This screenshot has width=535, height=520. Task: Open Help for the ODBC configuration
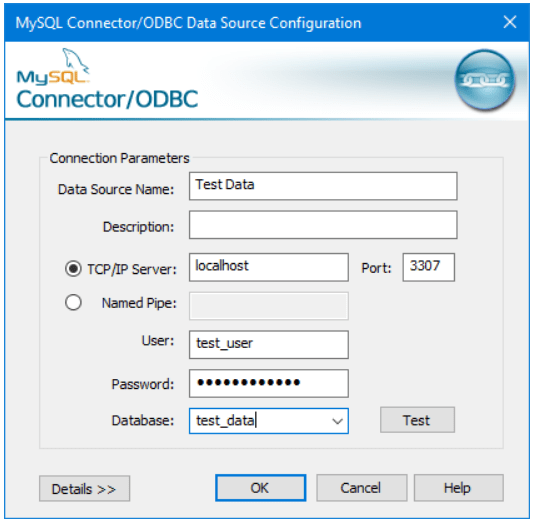458,488
